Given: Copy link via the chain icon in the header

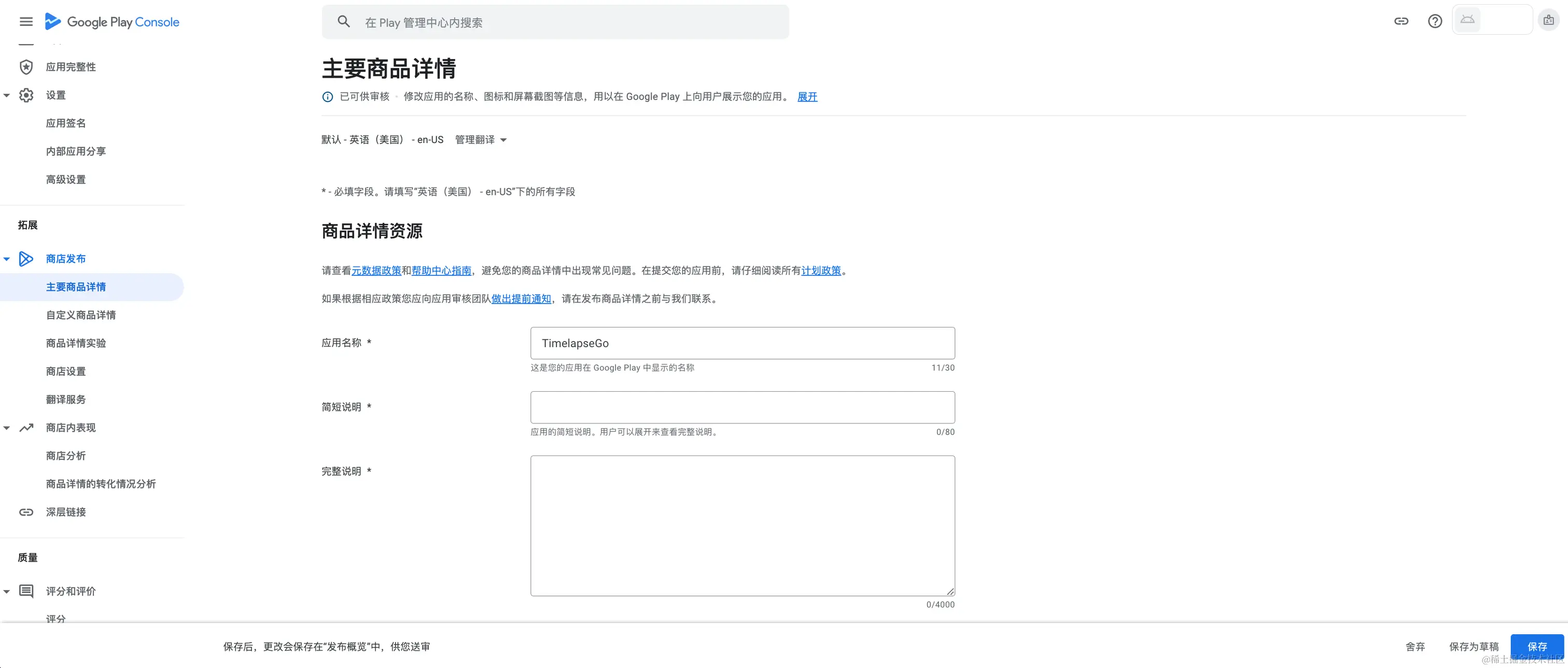Looking at the screenshot, I should (1401, 21).
